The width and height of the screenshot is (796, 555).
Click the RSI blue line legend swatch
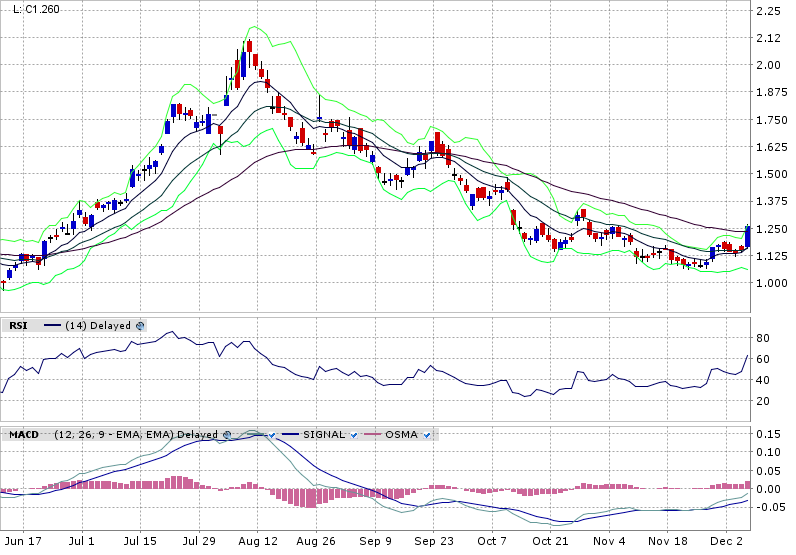[x=50, y=325]
